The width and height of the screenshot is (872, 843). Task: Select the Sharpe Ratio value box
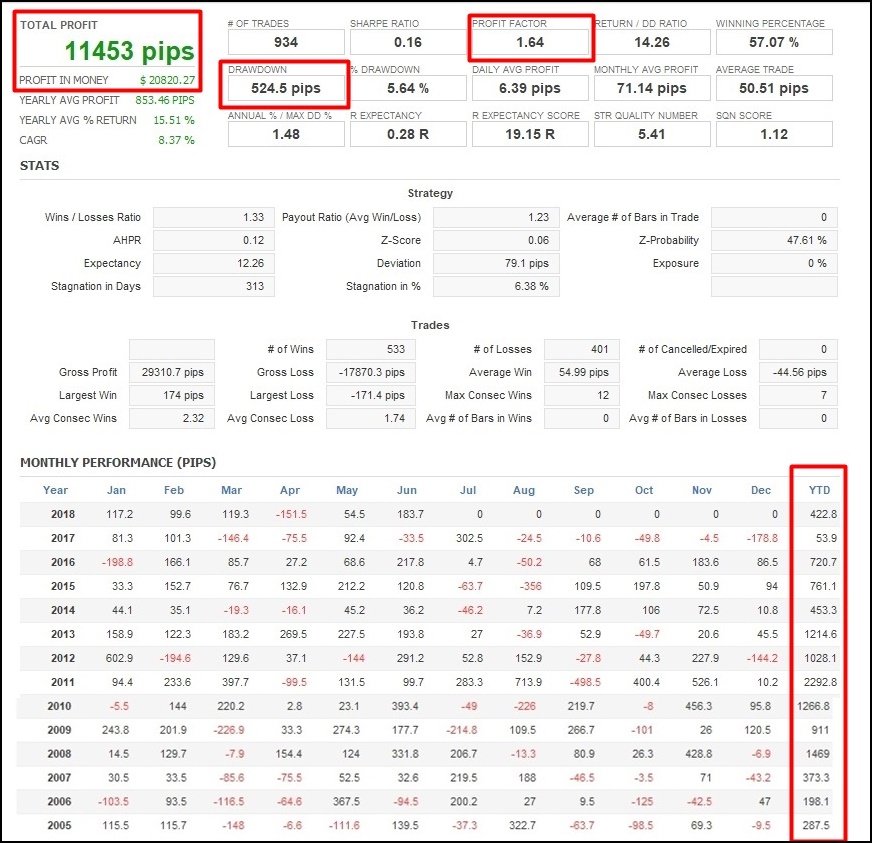click(x=408, y=42)
